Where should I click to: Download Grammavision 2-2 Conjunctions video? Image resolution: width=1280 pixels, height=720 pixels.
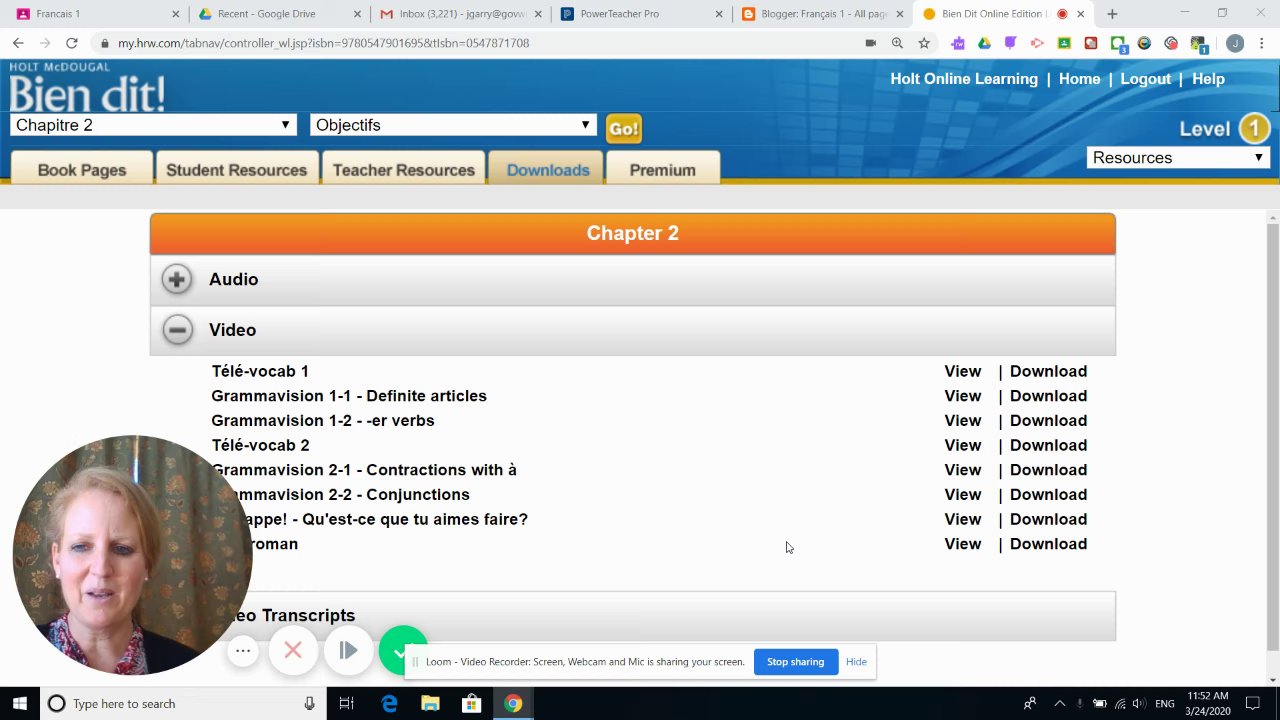[1048, 495]
